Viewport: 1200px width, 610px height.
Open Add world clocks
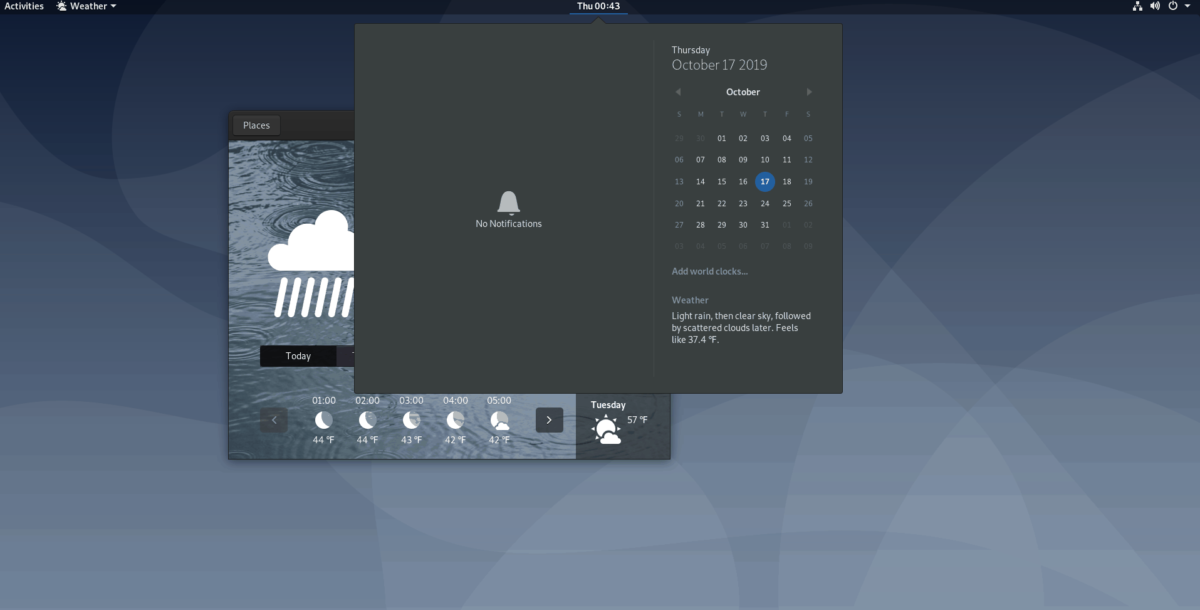pos(709,271)
